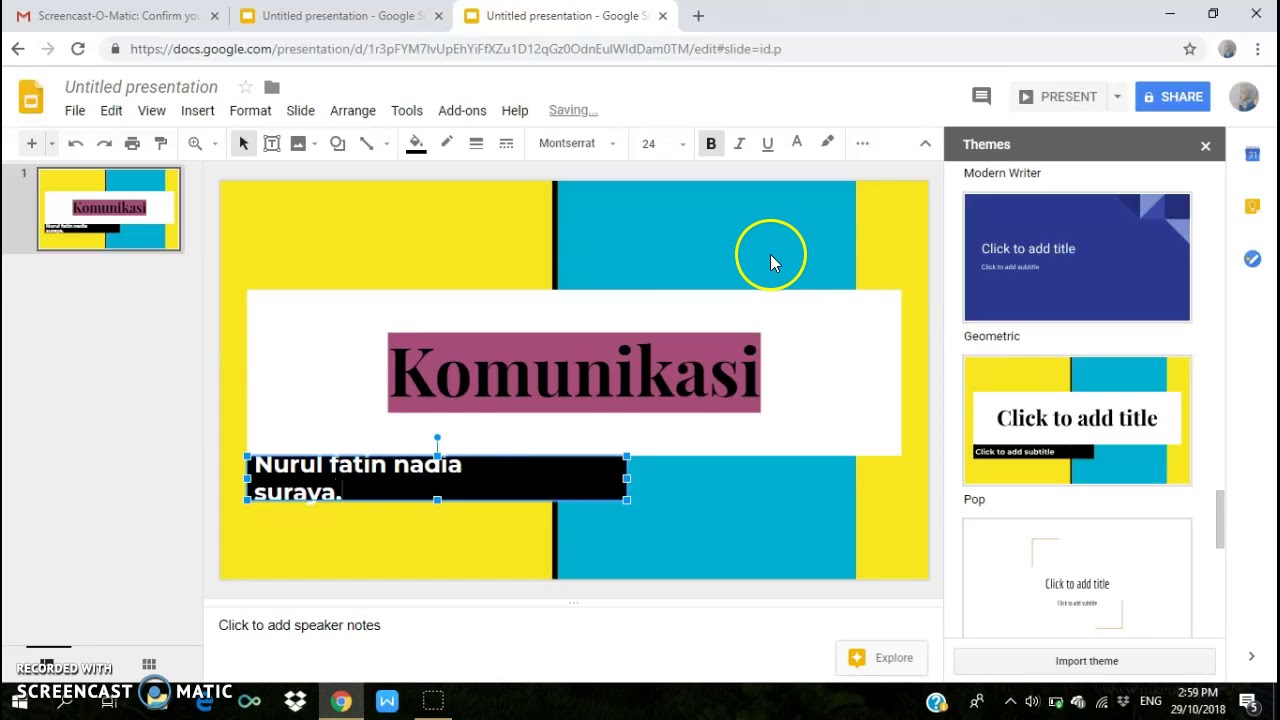Rename the Untitled presentation title
Viewport: 1280px width, 720px height.
[141, 87]
